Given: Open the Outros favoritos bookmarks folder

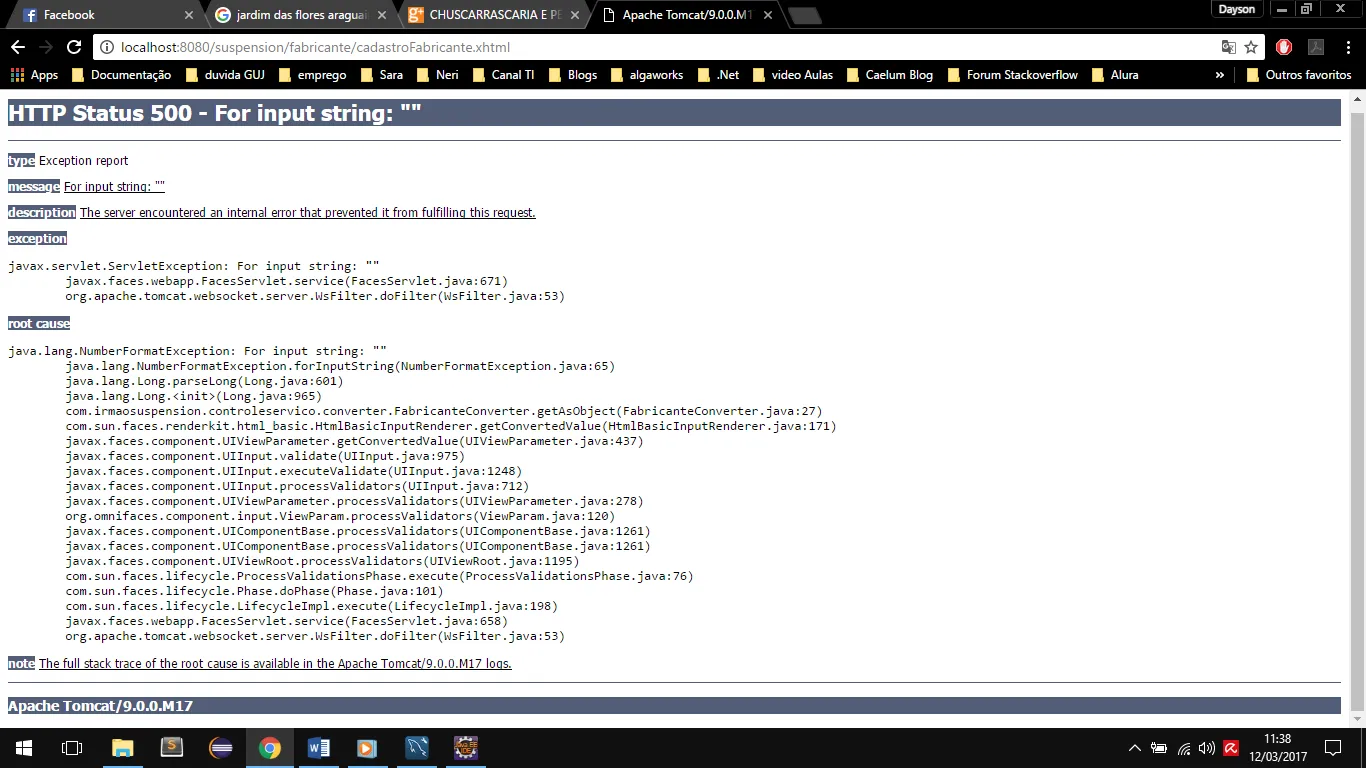Looking at the screenshot, I should coord(1298,75).
